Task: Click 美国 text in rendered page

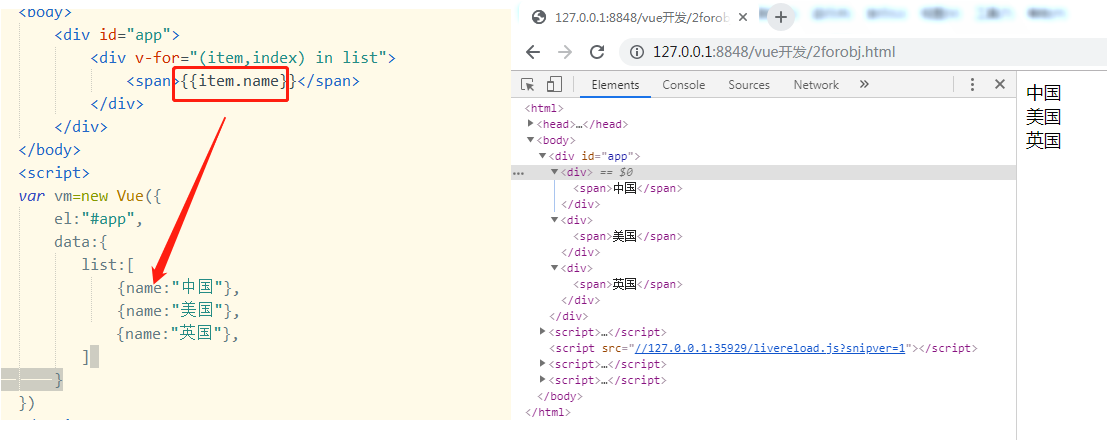Action: (1044, 117)
